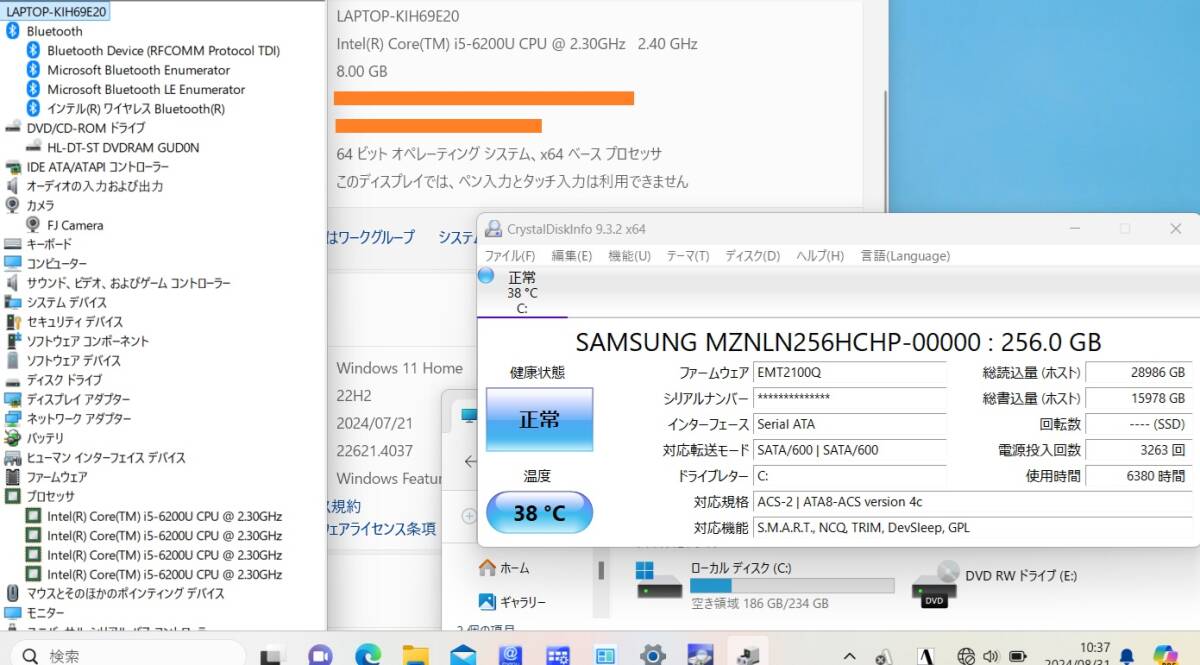
Task: Click the マウスとそのほかのポインティング デバイス icon
Action: [13, 593]
